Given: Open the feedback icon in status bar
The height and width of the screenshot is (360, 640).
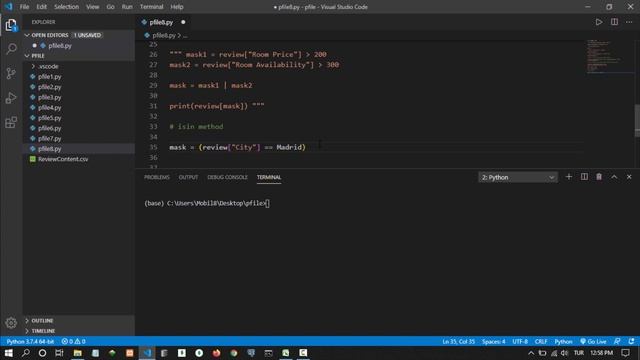Looking at the screenshot, I should point(617,341).
